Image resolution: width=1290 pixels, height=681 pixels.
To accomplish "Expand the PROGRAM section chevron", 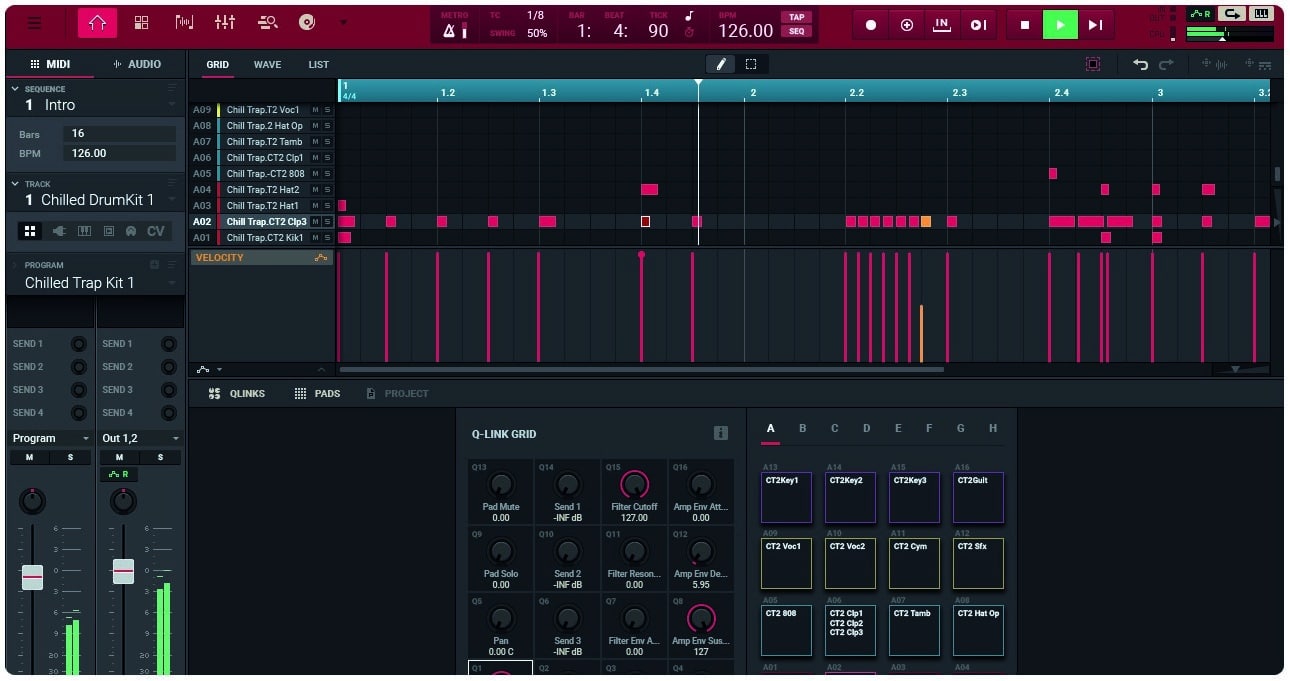I will pos(15,265).
